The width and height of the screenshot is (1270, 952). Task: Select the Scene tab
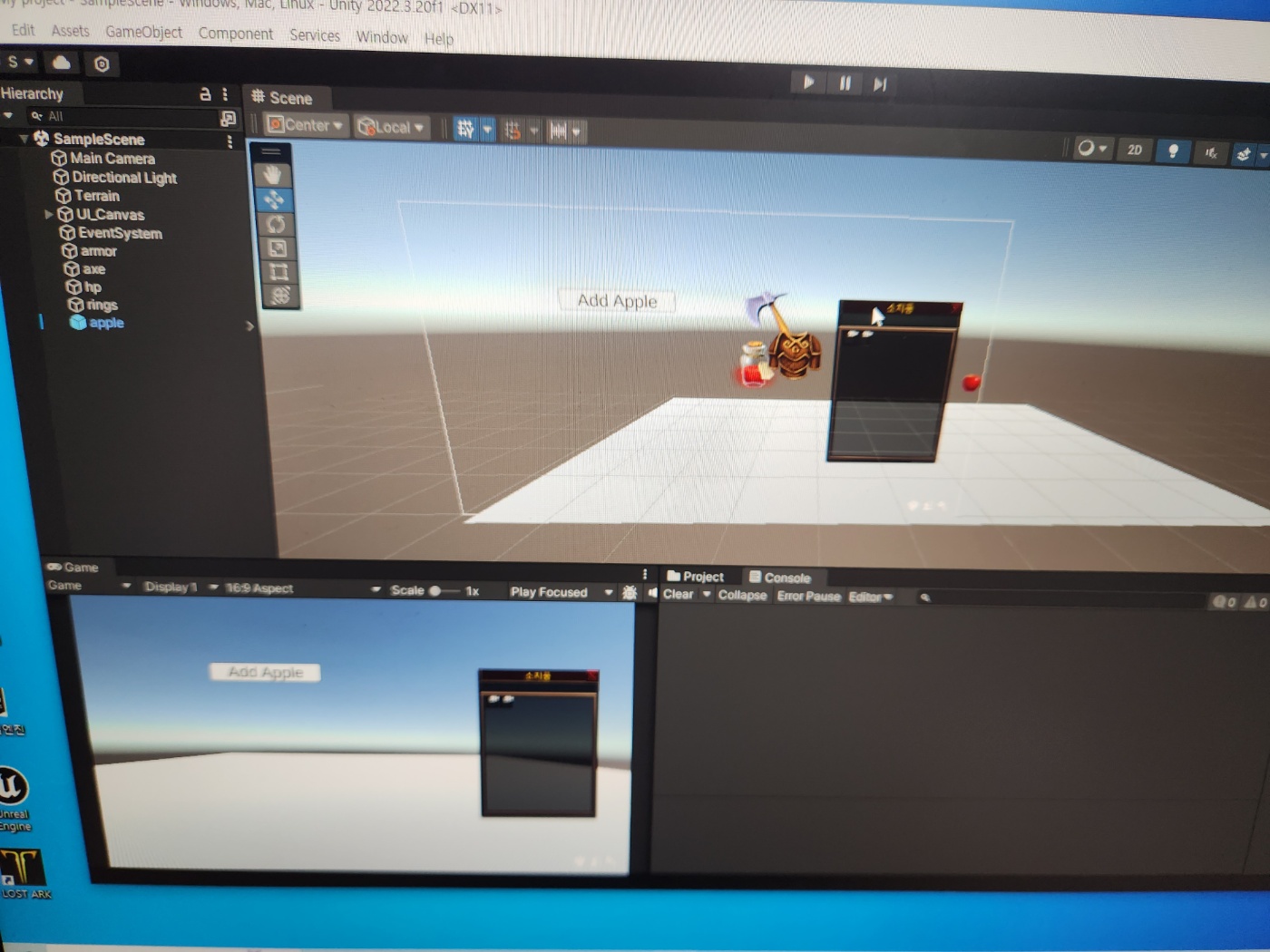(282, 97)
